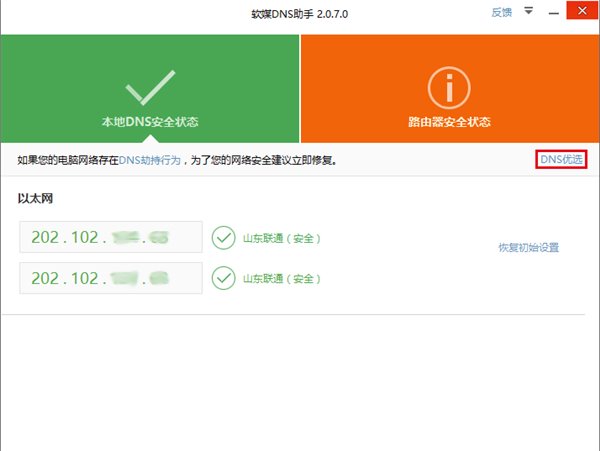Click the 202 octet in second DNS field
600x451 pixels.
46,279
